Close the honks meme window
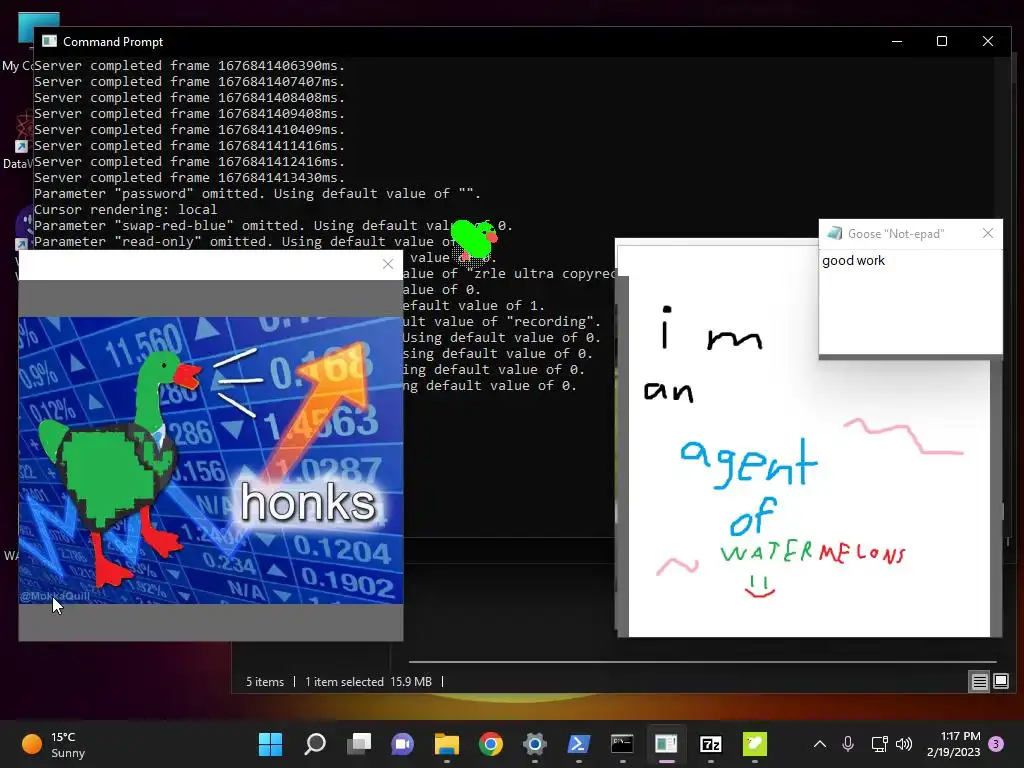Image resolution: width=1024 pixels, height=768 pixels. pos(388,264)
